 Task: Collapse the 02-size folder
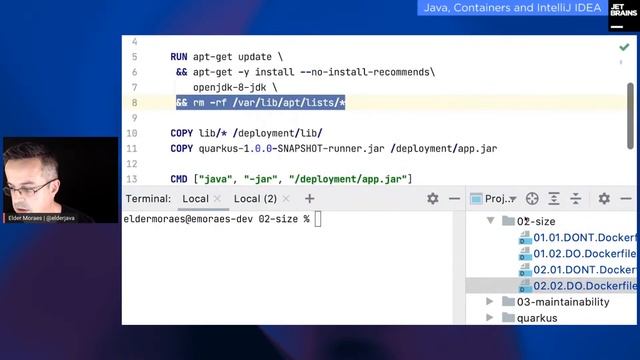pos(491,221)
